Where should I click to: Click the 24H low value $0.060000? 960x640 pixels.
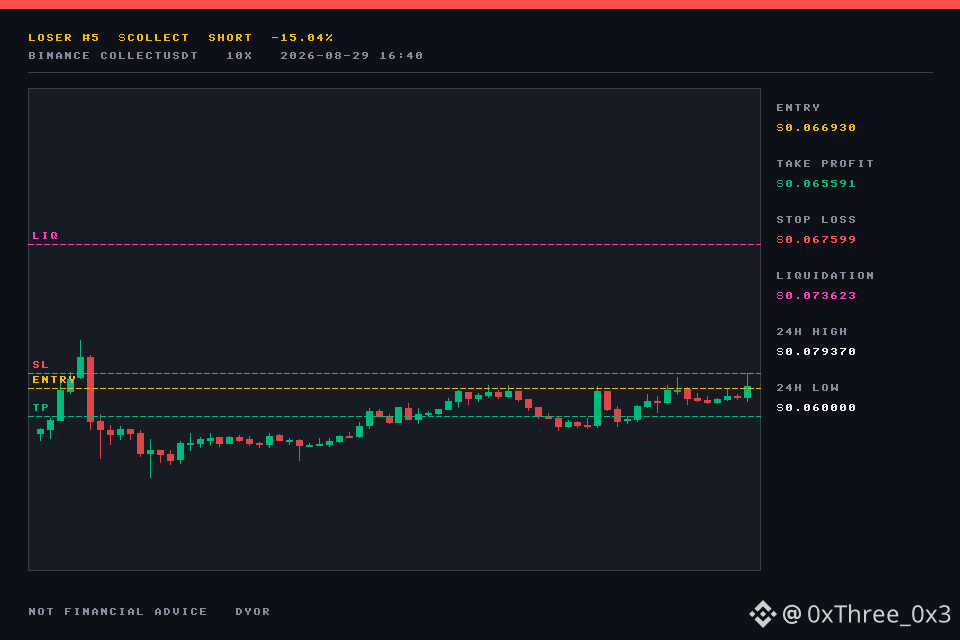pos(816,408)
